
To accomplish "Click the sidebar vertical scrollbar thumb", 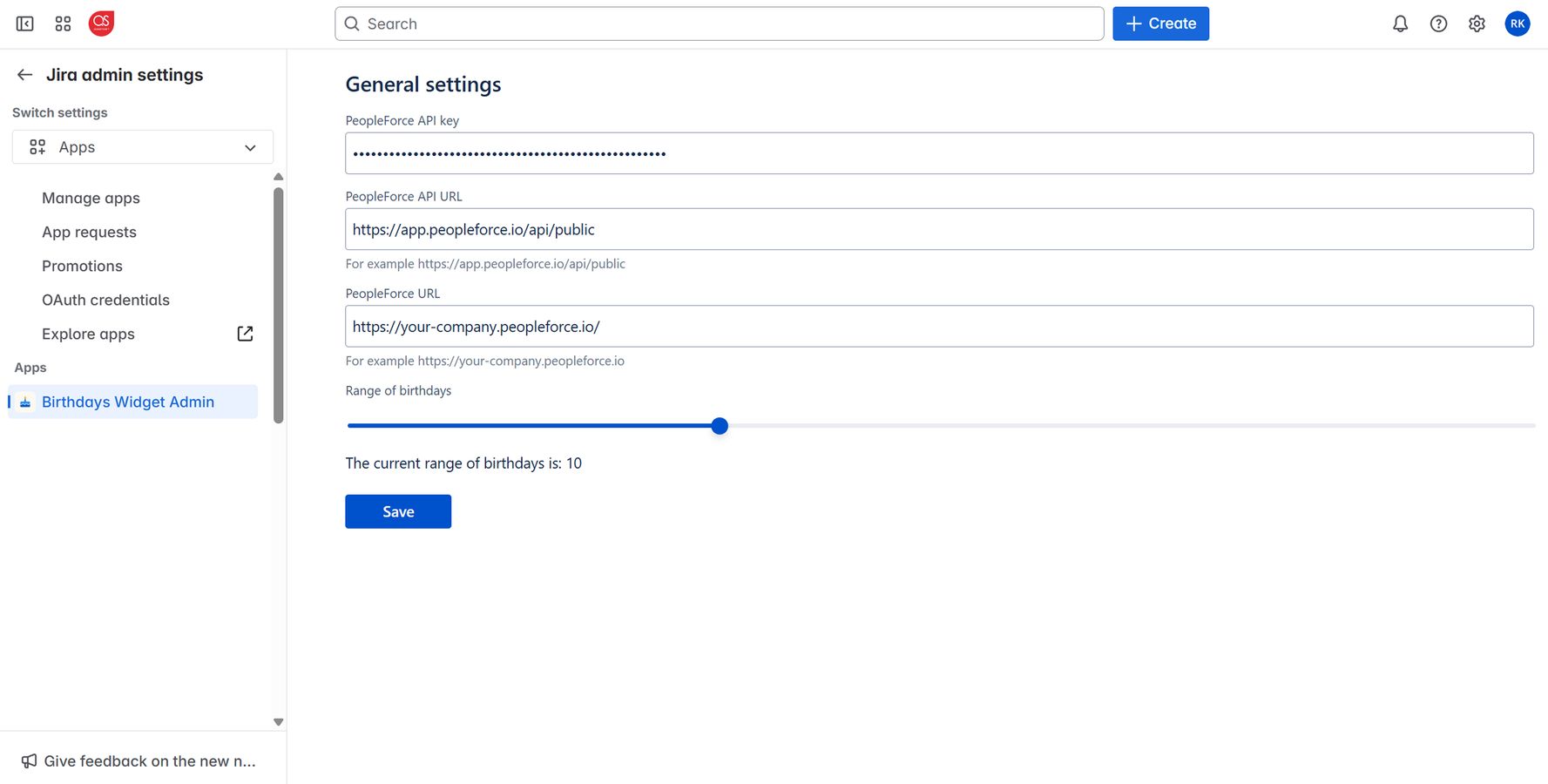I will (279, 305).
